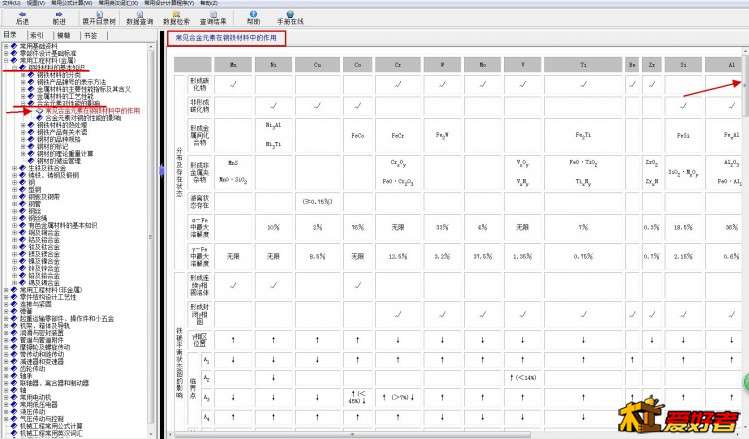The width and height of the screenshot is (749, 439).
Task: Open the 常用公式计算 menu
Action: [72, 3]
